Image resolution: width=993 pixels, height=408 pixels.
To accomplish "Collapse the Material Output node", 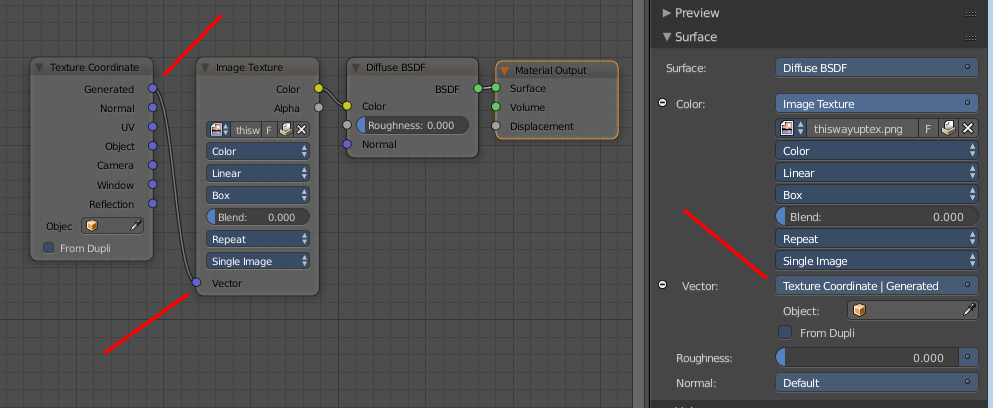I will click(x=505, y=70).
